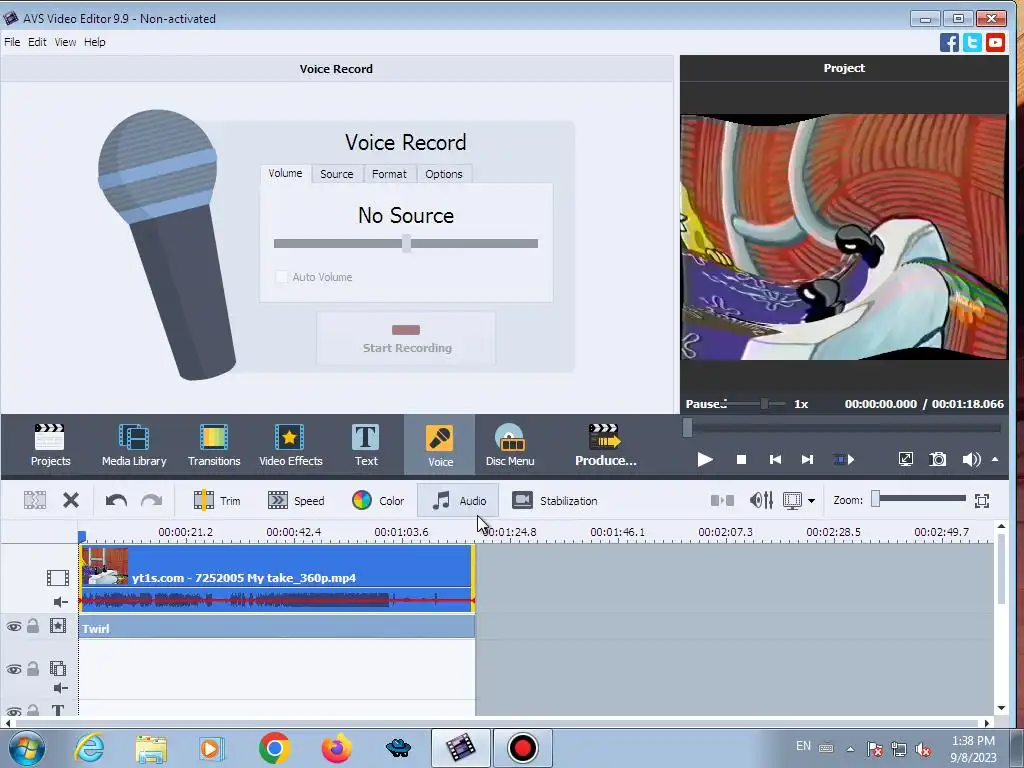Jump to the previous frame
Screen dimensions: 1024x768
775,460
